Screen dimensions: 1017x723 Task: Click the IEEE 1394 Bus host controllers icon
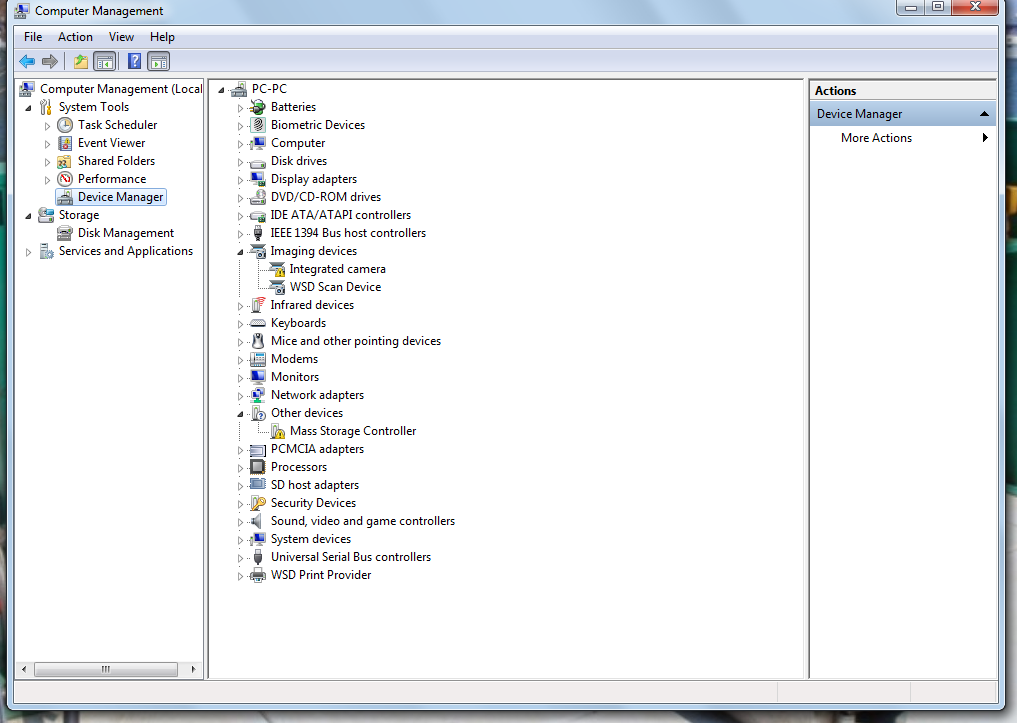coord(258,233)
